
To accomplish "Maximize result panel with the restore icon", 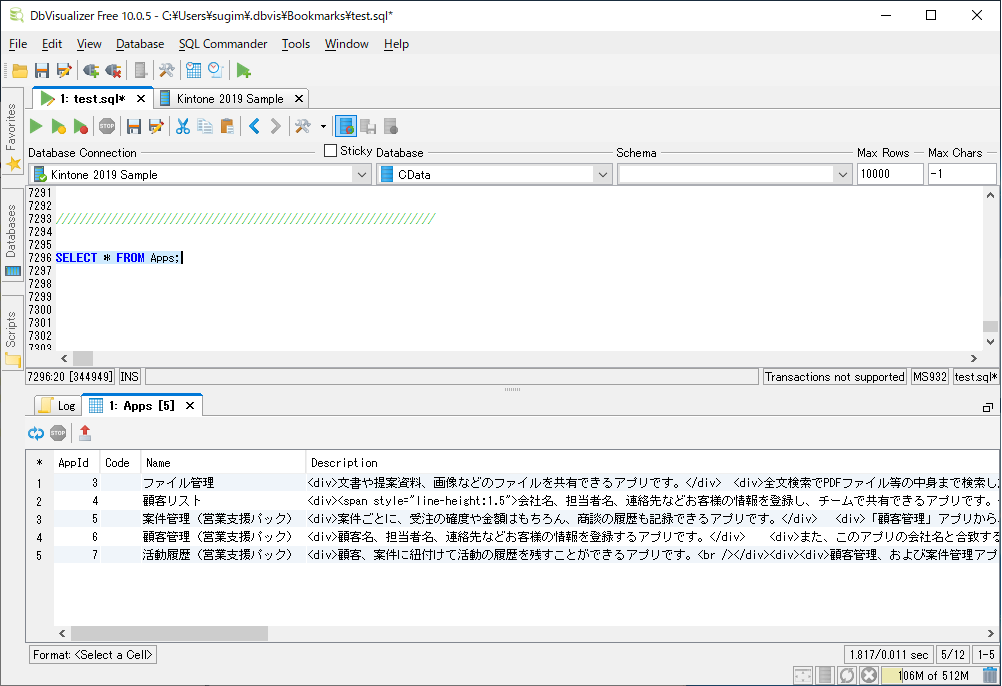I will 988,407.
